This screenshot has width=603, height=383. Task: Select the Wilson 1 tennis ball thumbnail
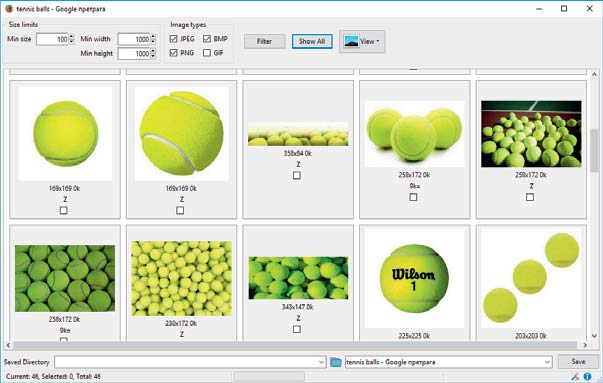coord(414,278)
